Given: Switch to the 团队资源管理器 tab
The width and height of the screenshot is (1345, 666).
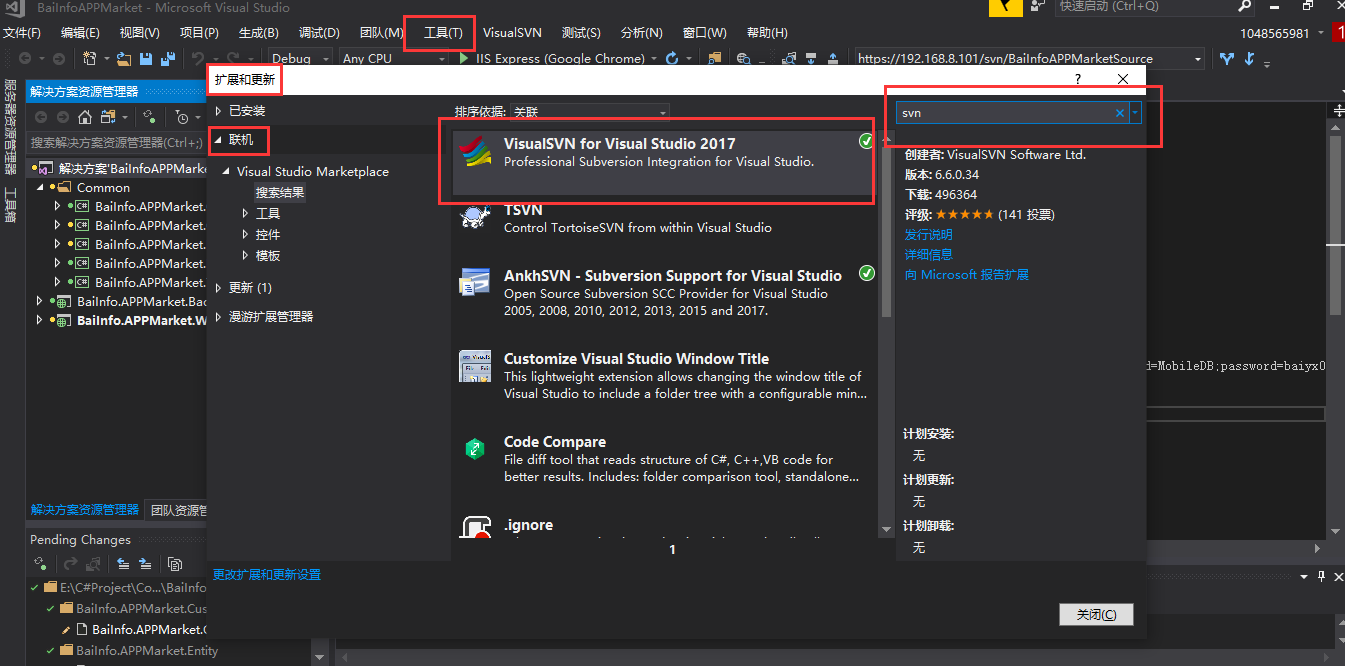Looking at the screenshot, I should 176,510.
